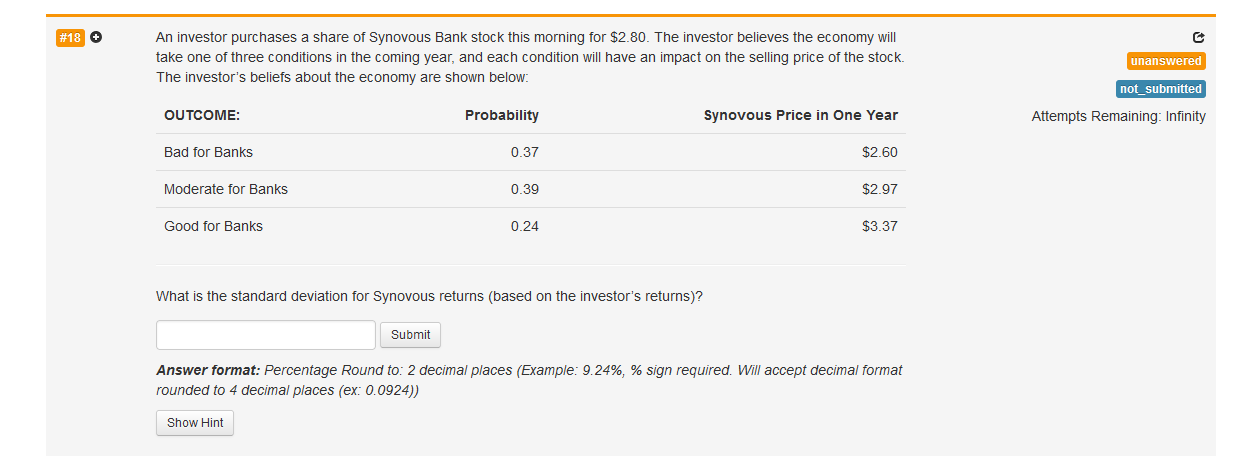
Task: Click Synovous Price in One Year header
Action: (x=801, y=115)
